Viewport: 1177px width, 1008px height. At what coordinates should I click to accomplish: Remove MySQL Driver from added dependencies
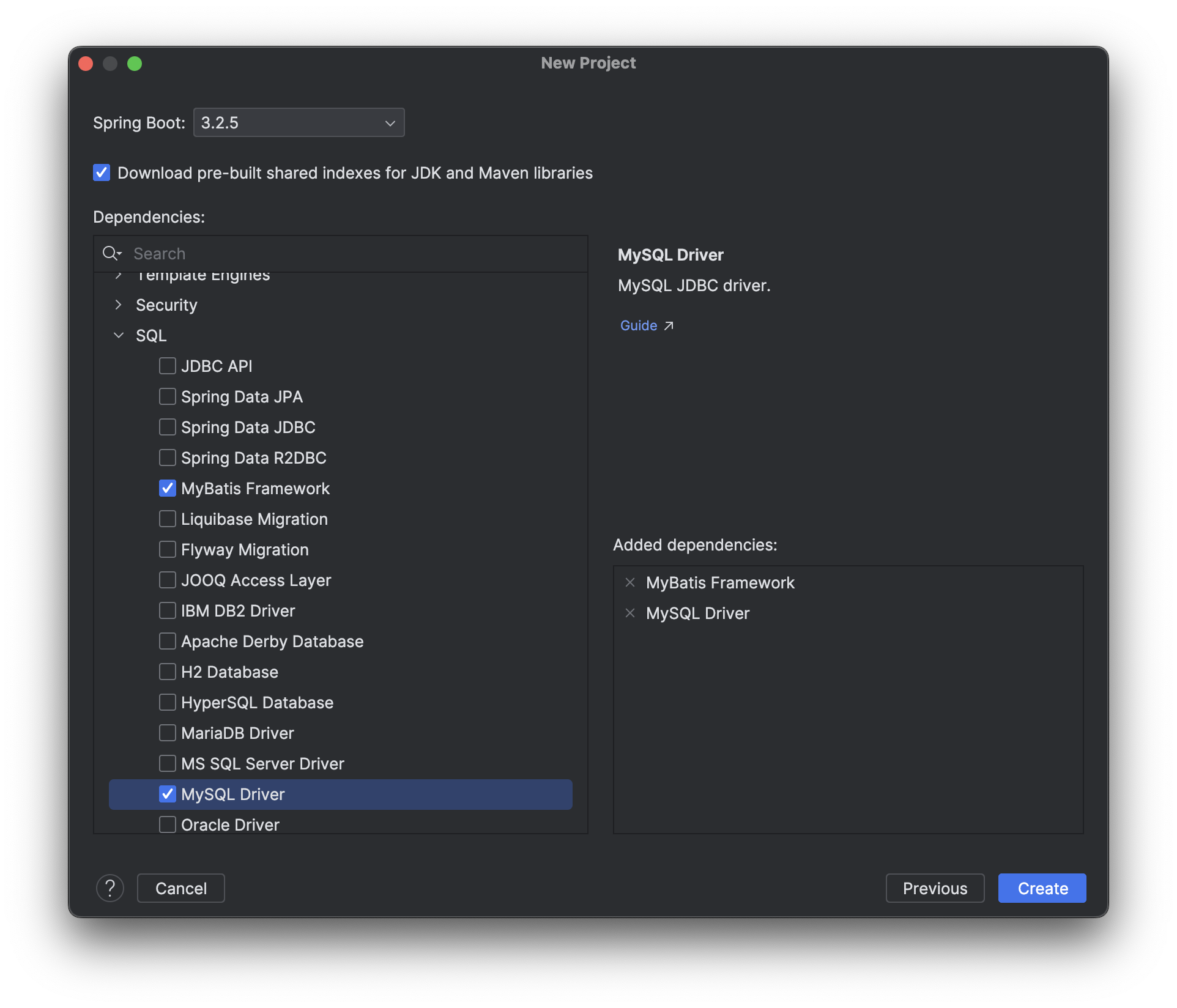(630, 613)
